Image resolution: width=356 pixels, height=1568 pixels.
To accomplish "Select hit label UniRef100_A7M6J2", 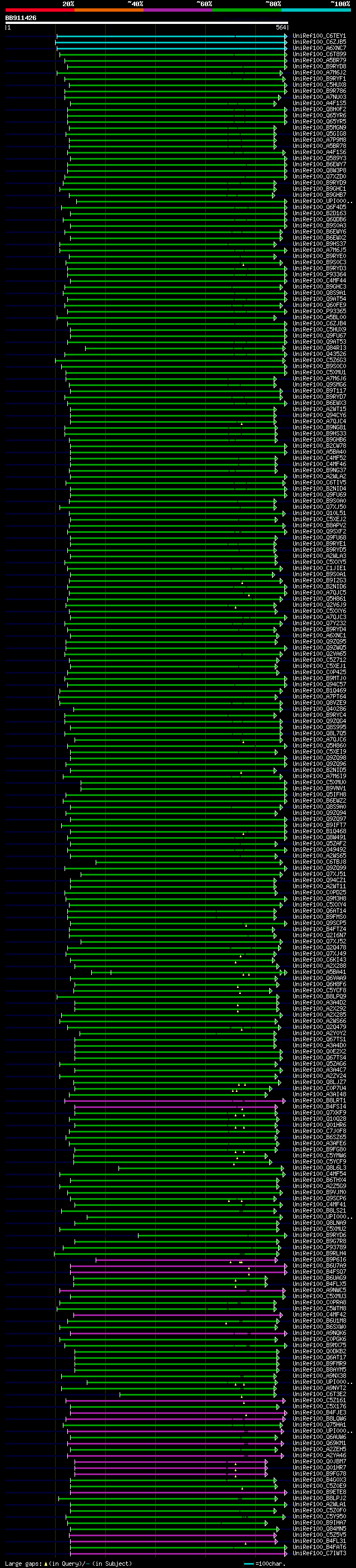I will point(319,72).
